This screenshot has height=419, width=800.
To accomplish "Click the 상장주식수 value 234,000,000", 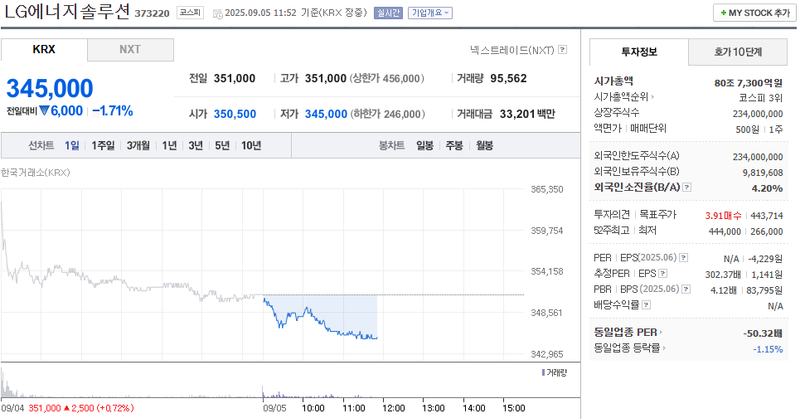I will coord(758,114).
